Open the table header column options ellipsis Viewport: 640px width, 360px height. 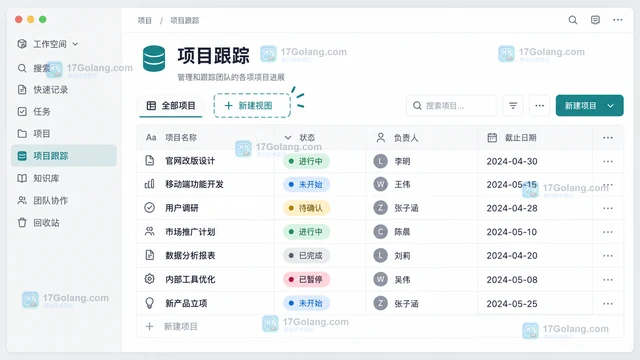(608, 138)
